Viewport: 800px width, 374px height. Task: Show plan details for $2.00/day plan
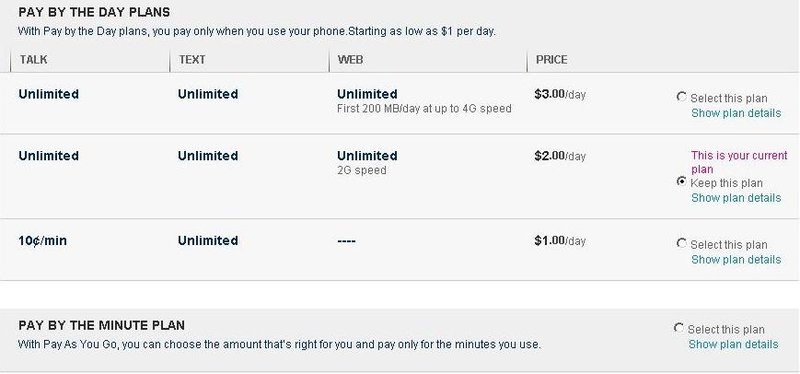[736, 197]
